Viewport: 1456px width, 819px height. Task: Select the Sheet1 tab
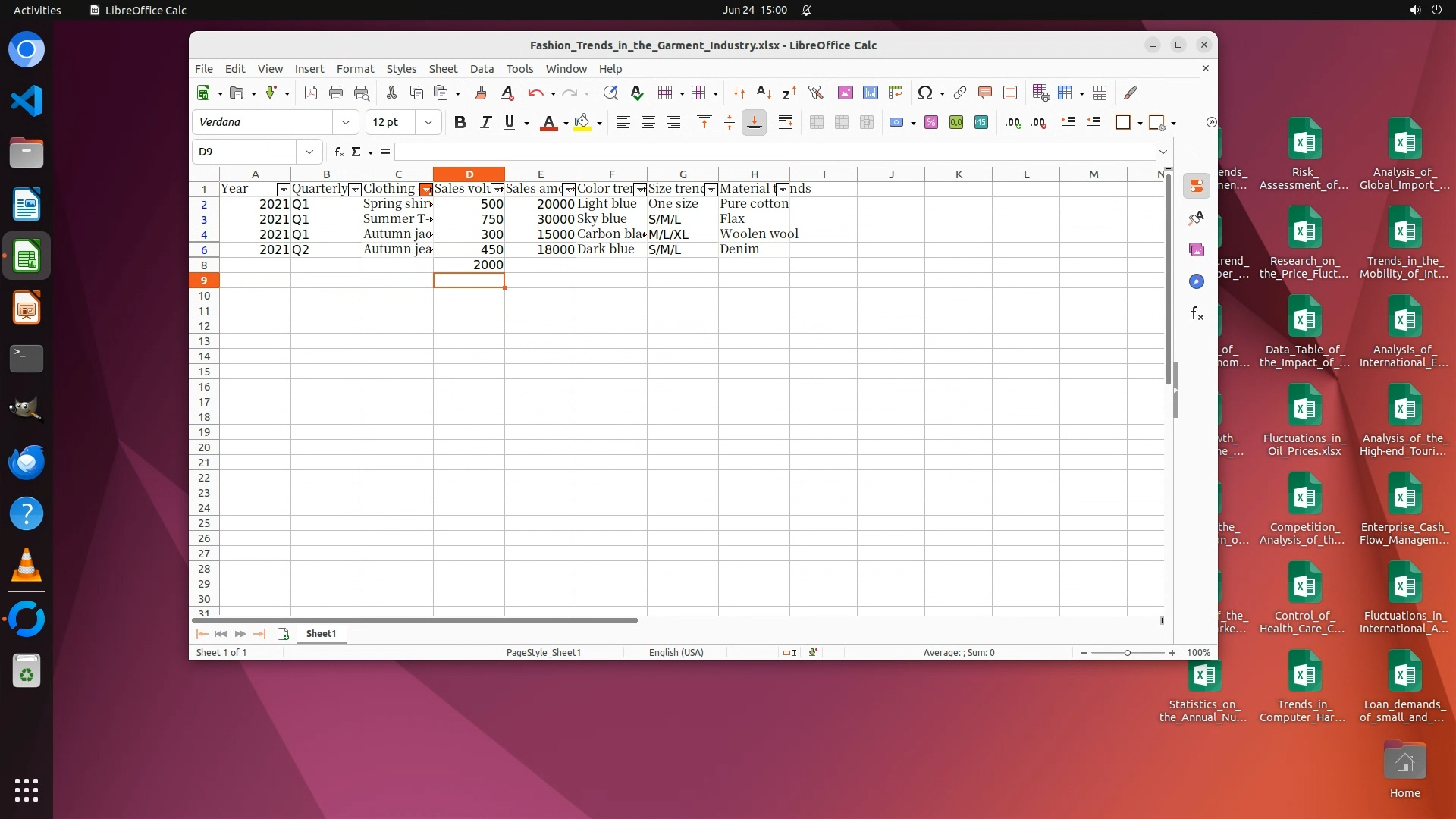click(x=321, y=634)
